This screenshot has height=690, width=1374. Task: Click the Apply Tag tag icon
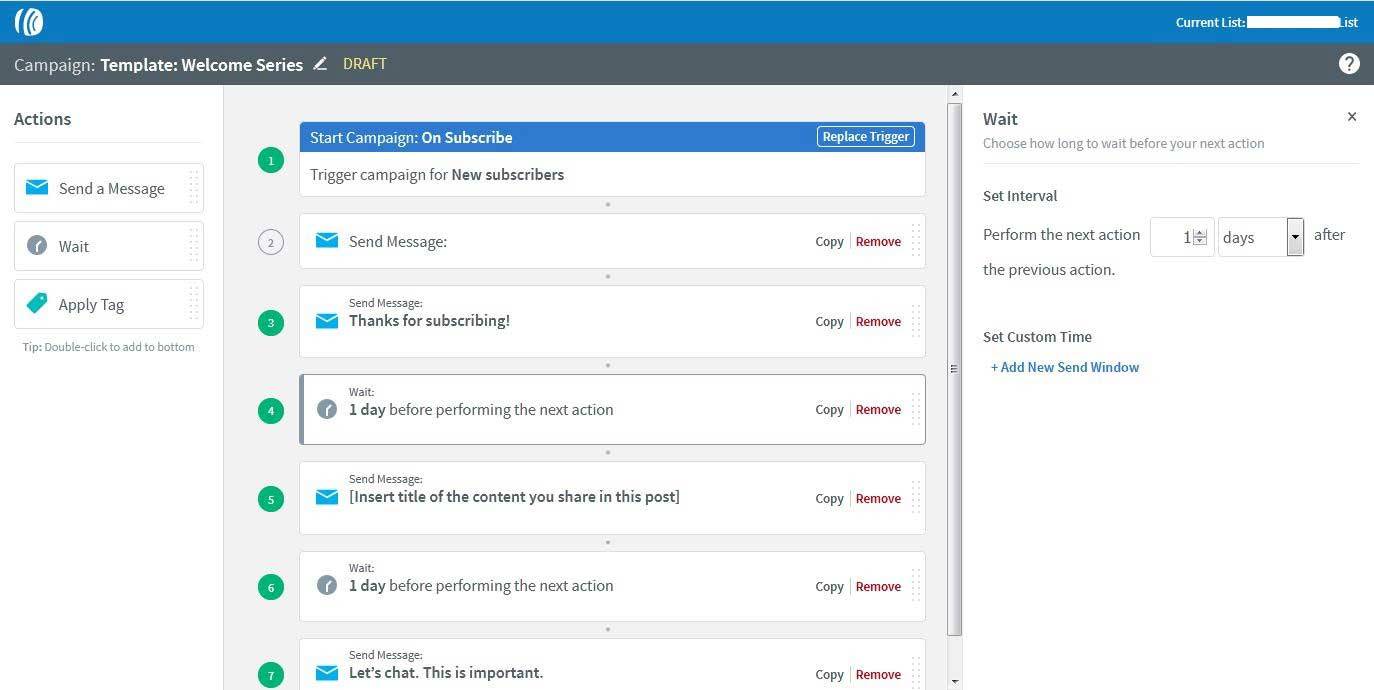(x=37, y=304)
